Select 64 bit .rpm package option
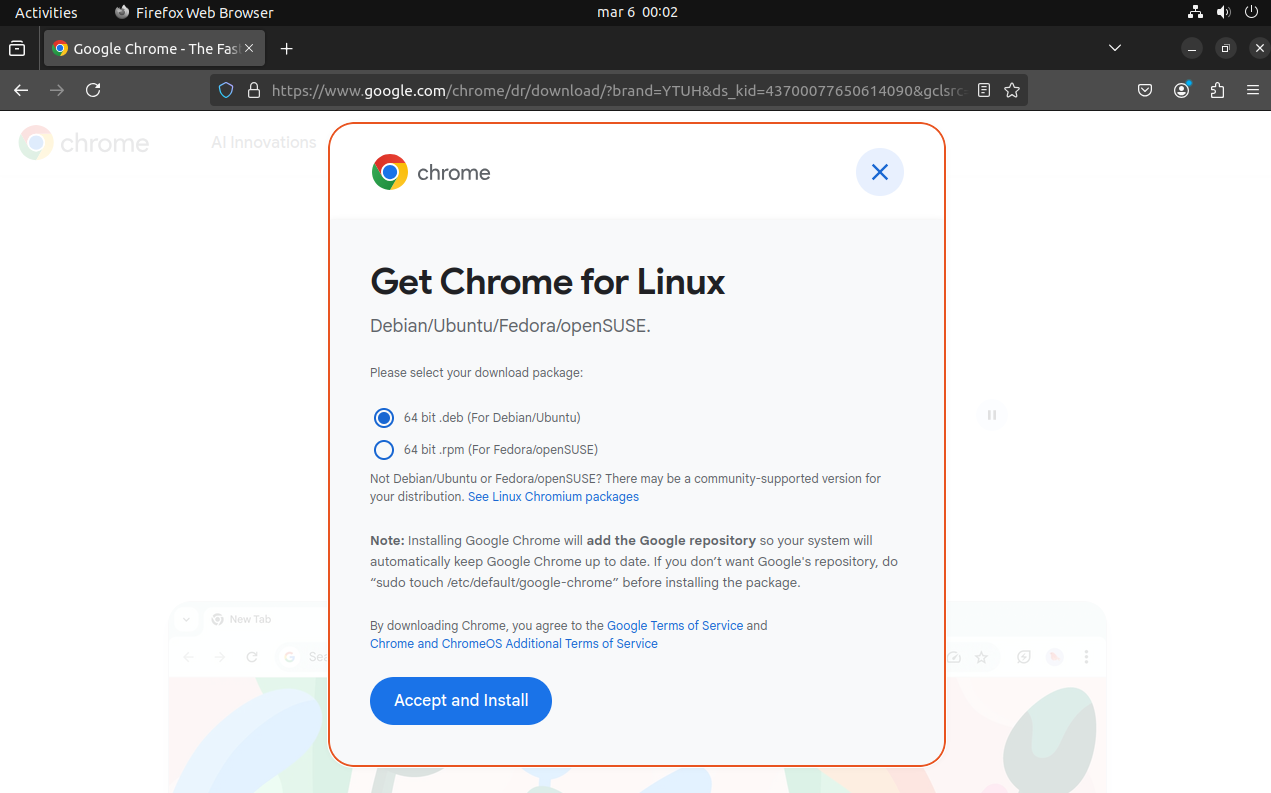The image size is (1271, 793). click(384, 450)
